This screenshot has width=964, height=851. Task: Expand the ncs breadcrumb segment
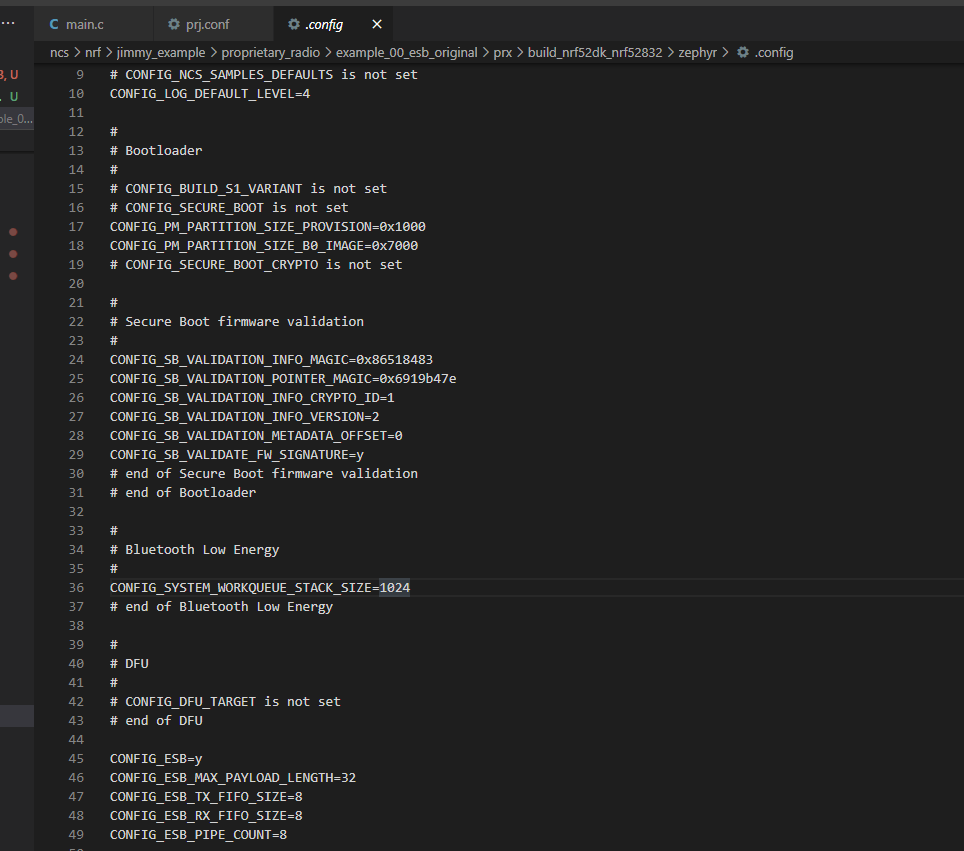(x=59, y=52)
